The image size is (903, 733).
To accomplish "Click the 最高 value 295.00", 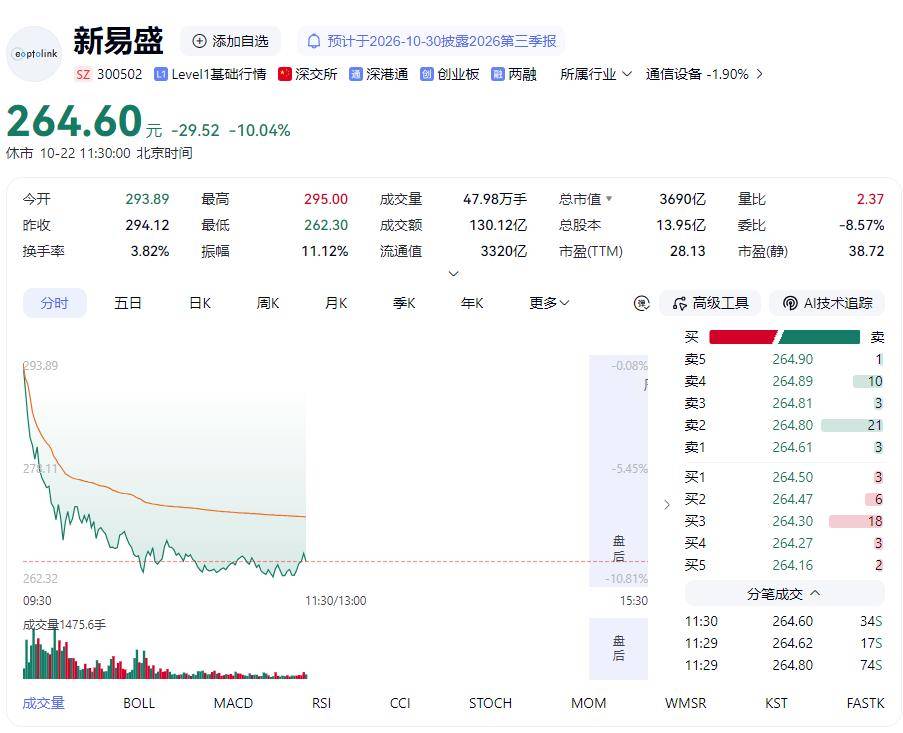I will tap(326, 199).
